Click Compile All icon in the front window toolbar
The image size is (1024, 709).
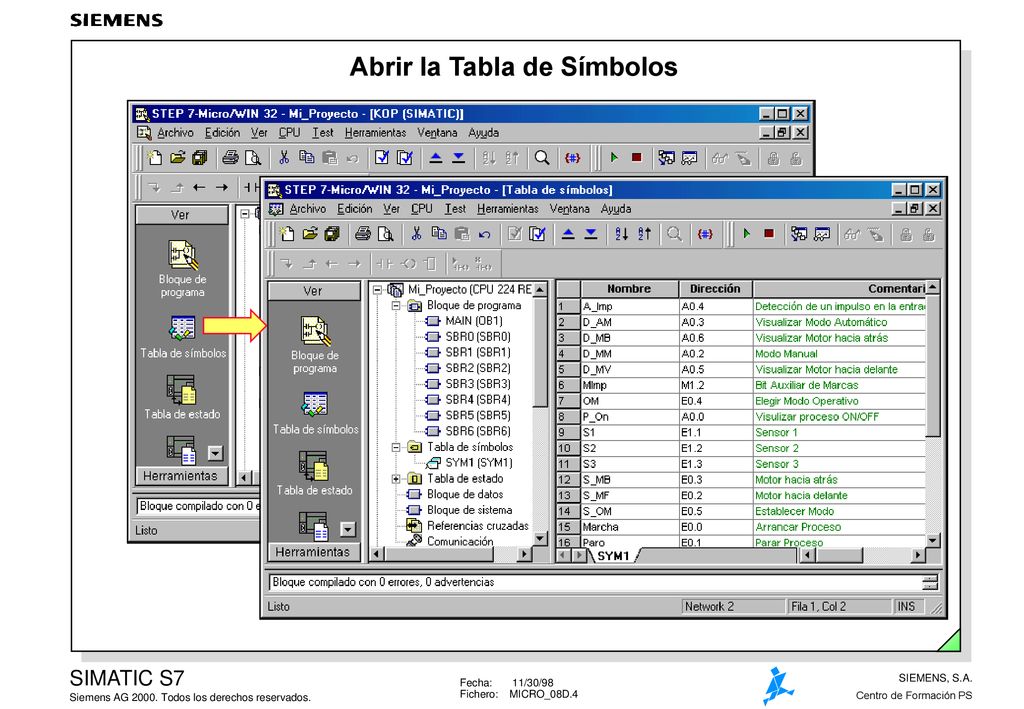tap(537, 234)
